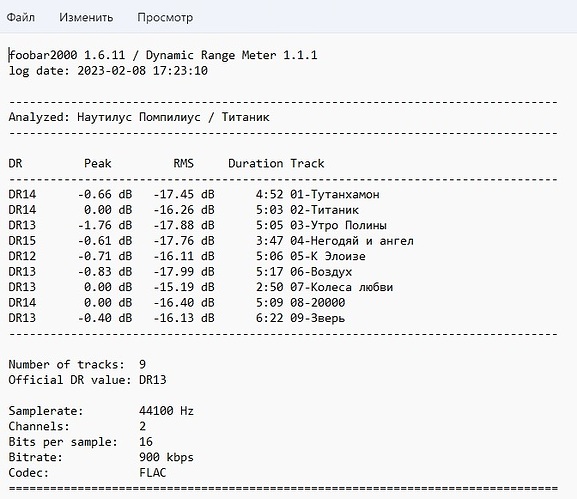577x499 pixels.
Task: Click track name 08-20000
Action: click(x=318, y=302)
